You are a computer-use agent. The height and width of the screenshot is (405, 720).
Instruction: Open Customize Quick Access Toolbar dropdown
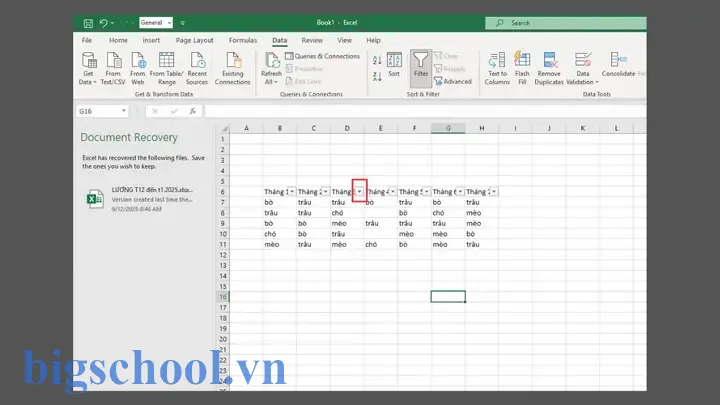[x=182, y=23]
